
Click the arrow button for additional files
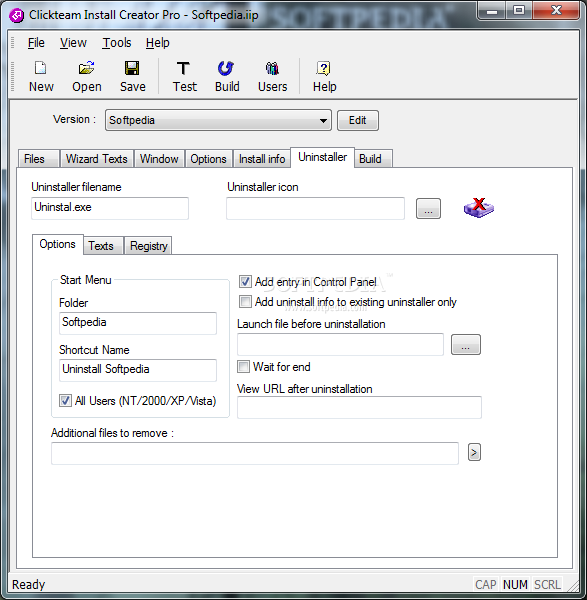(x=474, y=452)
